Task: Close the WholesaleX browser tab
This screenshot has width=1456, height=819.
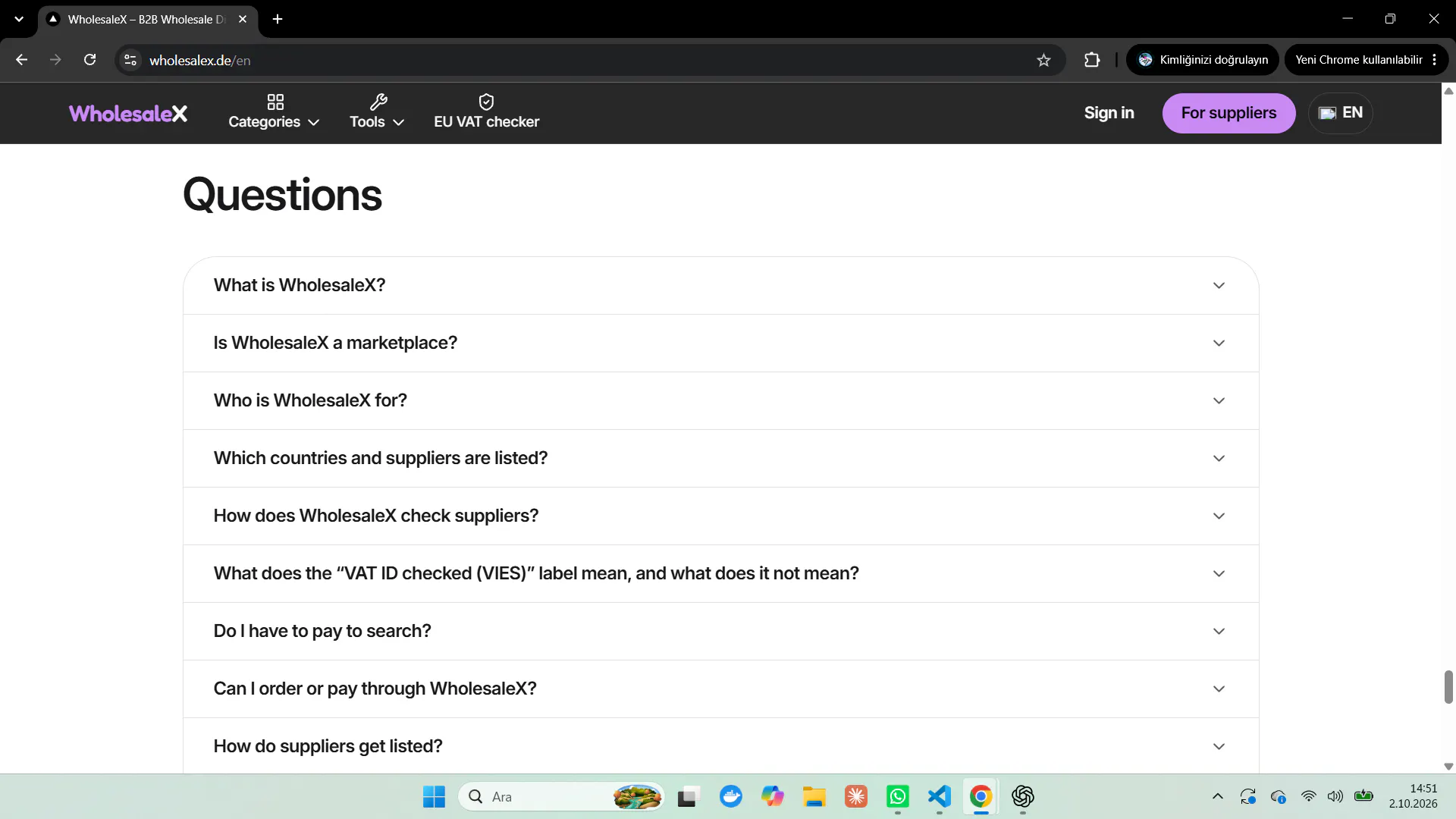Action: coord(243,19)
